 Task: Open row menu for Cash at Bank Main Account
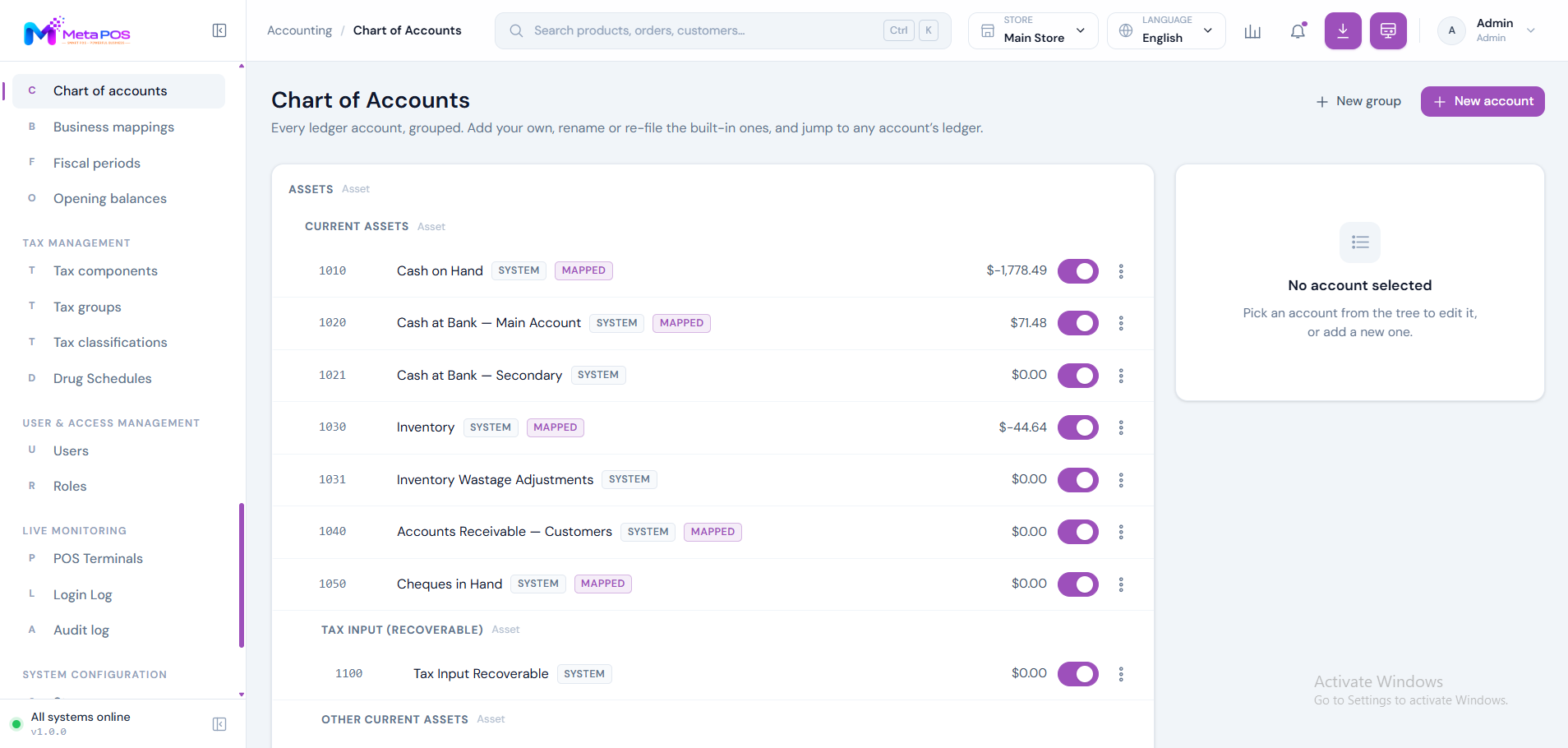pyautogui.click(x=1121, y=323)
